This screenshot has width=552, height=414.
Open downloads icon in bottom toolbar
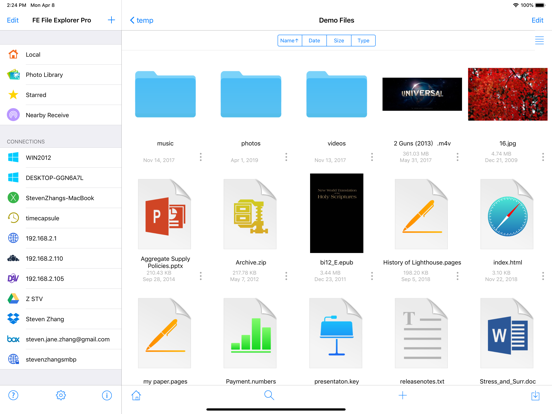535,395
